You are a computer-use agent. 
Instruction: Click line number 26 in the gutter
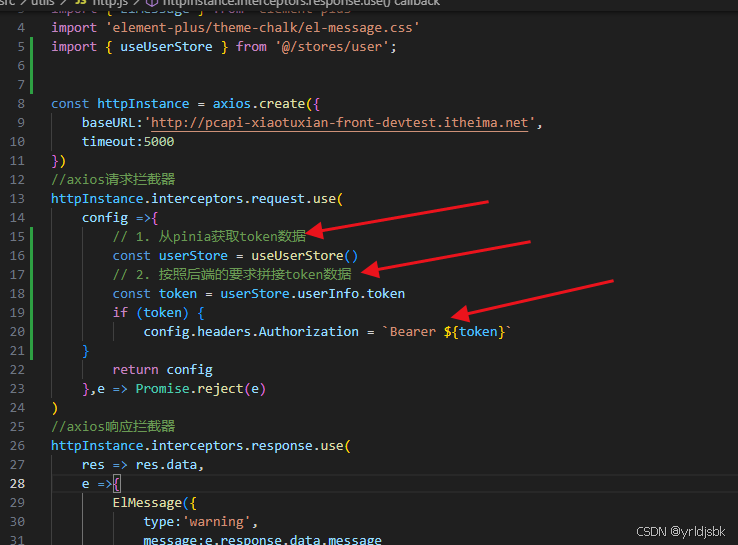(x=17, y=446)
